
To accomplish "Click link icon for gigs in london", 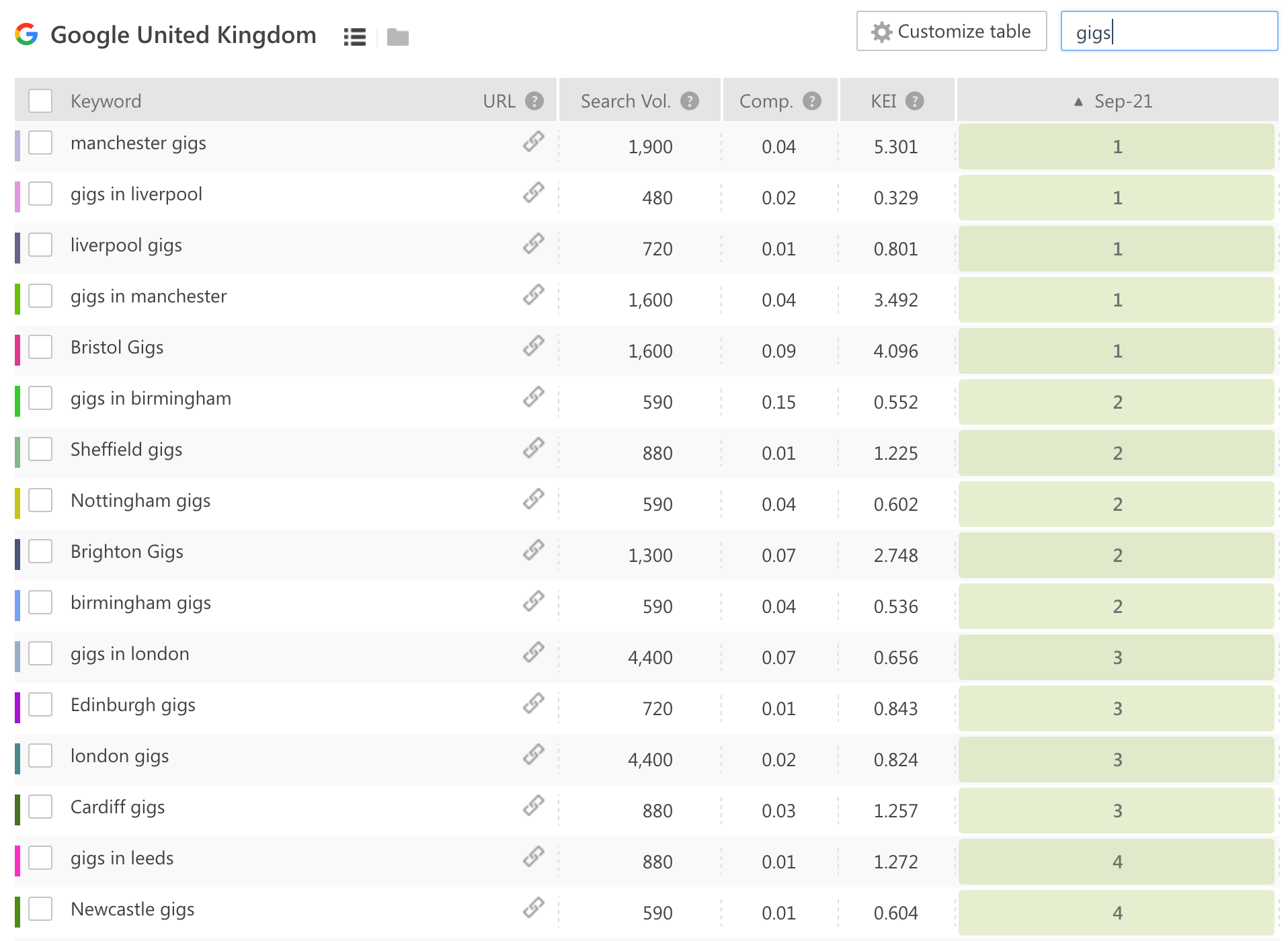I will 534,653.
